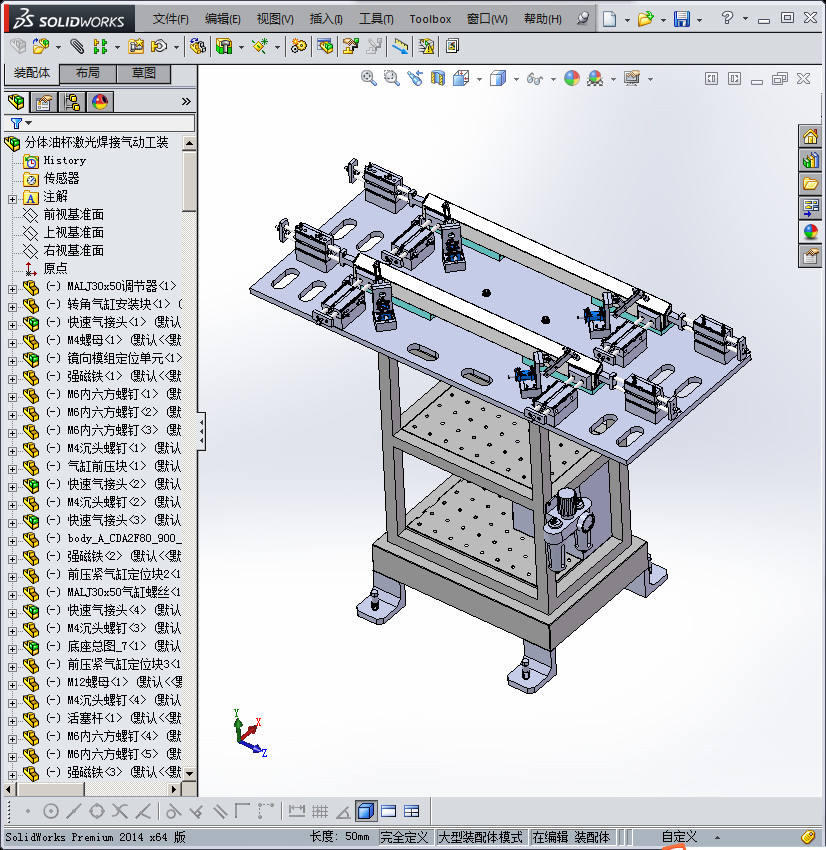The image size is (826, 850).
Task: Open the Section View tool
Action: point(437,78)
